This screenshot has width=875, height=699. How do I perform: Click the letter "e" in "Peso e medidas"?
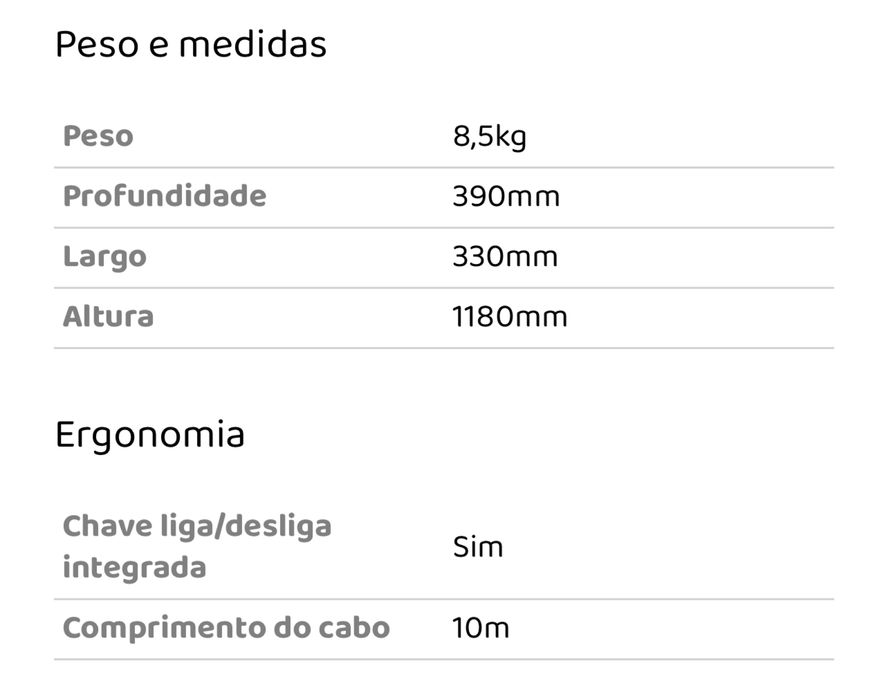coord(158,47)
